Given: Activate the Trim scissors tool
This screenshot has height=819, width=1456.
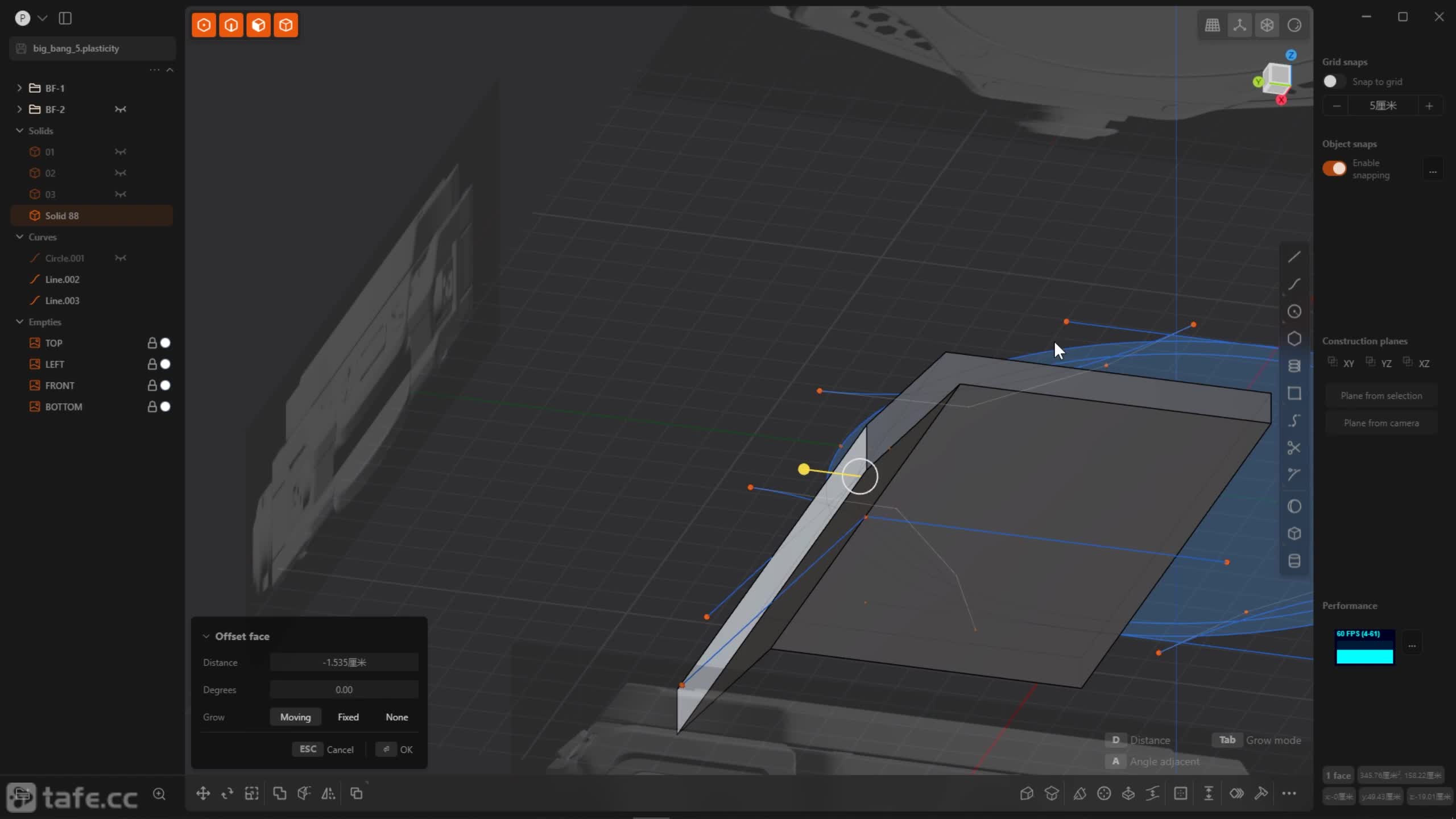Looking at the screenshot, I should tap(1294, 448).
